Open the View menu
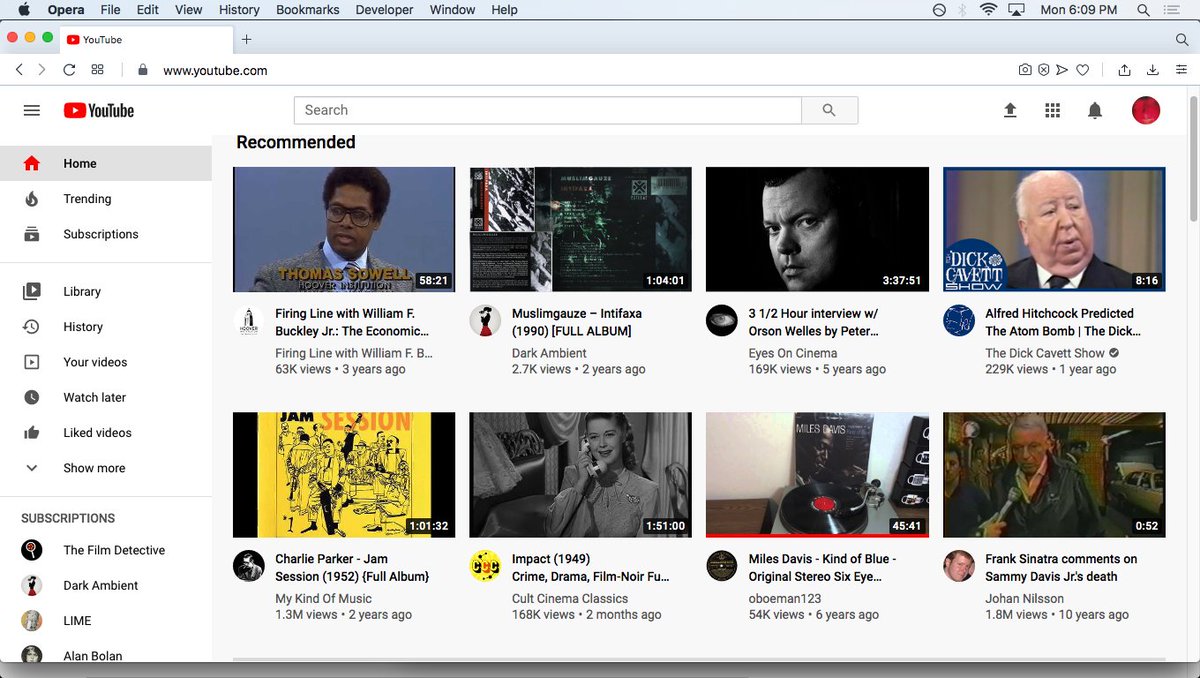 188,10
